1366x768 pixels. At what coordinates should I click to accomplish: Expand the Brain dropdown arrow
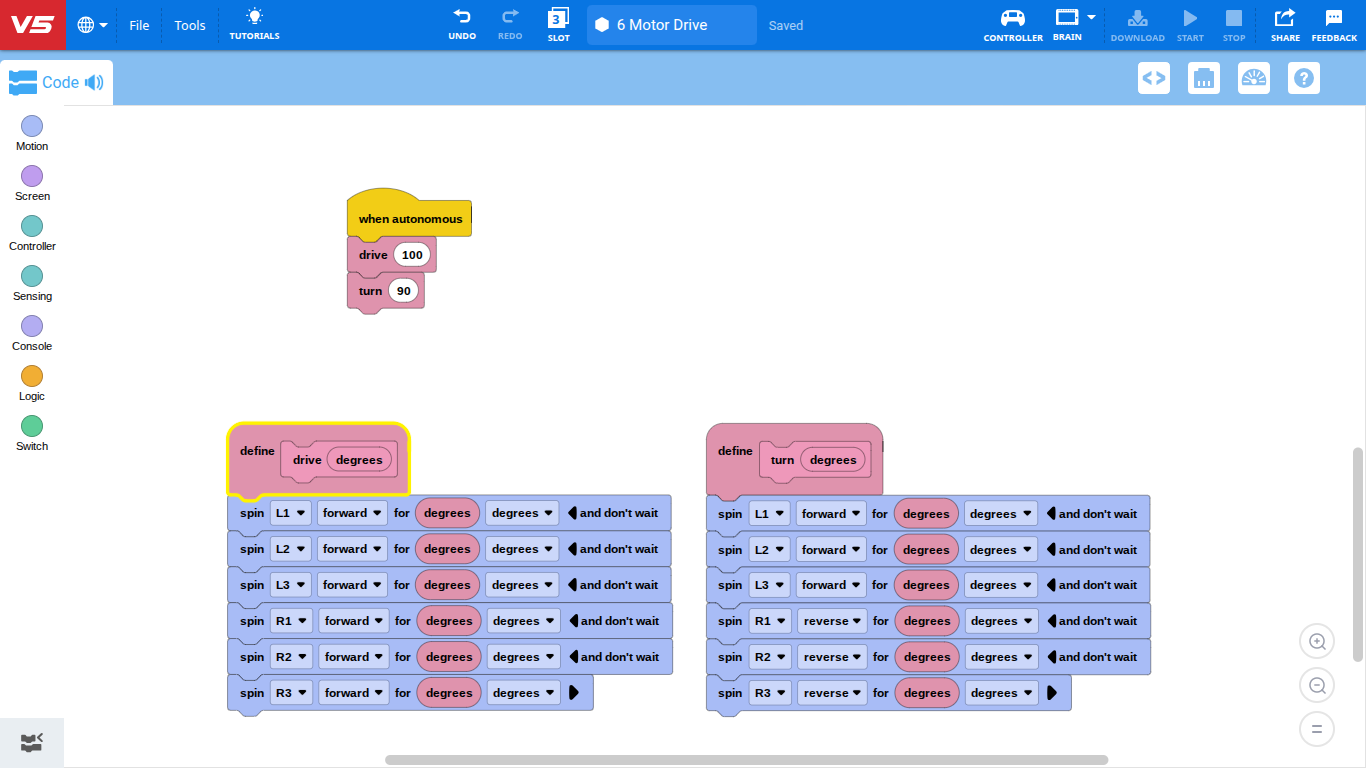pos(1092,17)
